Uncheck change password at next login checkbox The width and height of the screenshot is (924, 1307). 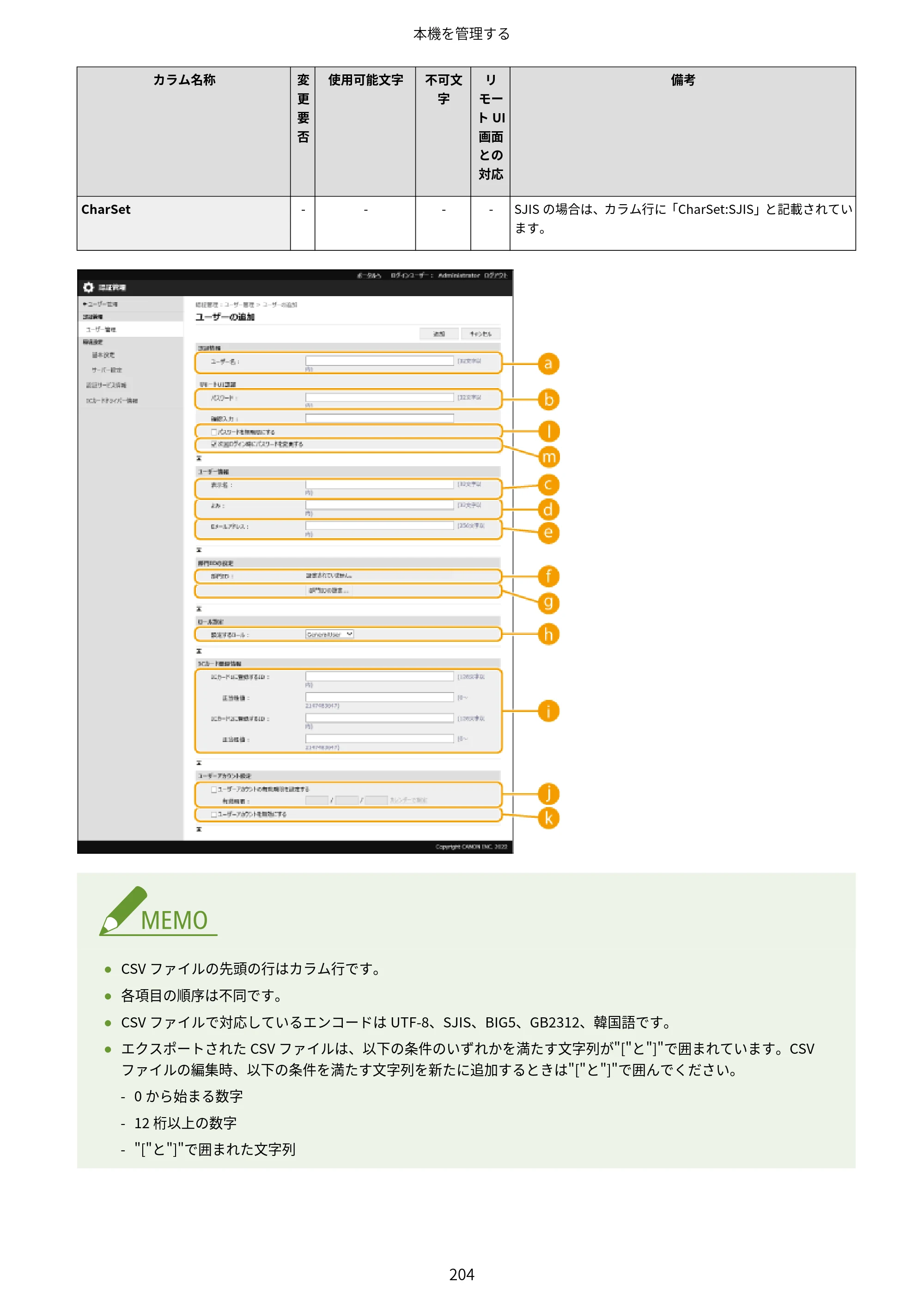[214, 444]
